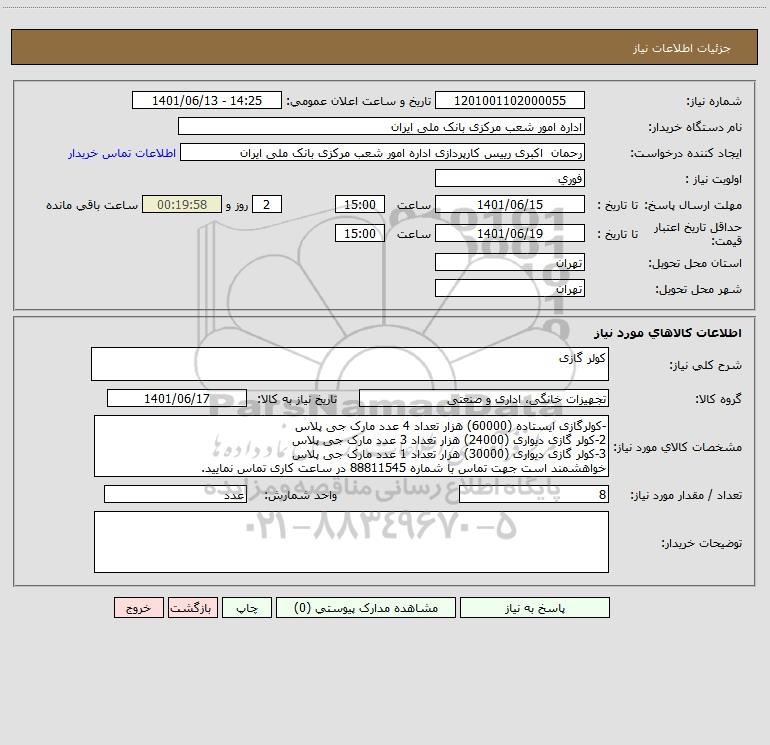Select response deadline date 1401/06/15

point(510,204)
